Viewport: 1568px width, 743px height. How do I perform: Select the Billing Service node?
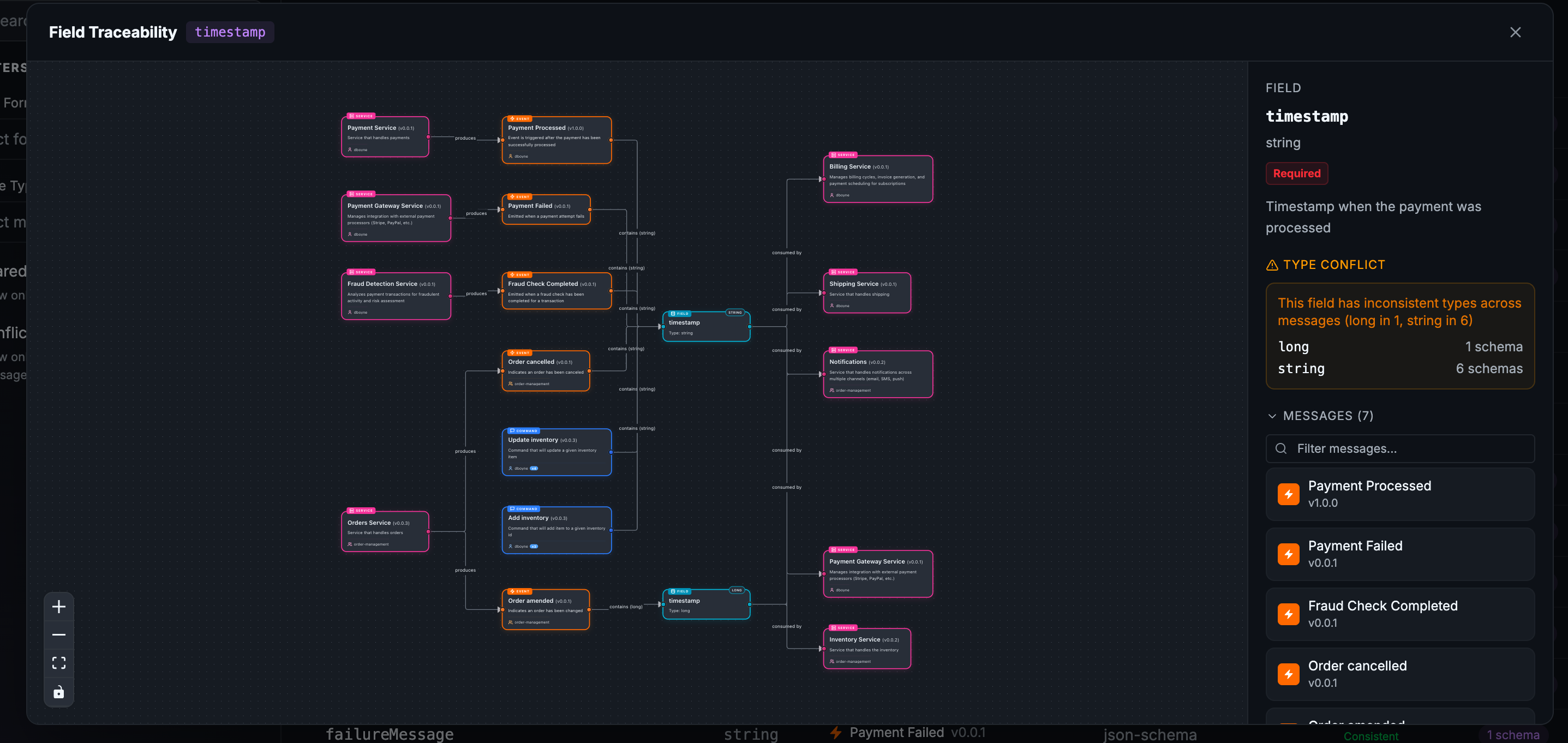click(x=878, y=178)
